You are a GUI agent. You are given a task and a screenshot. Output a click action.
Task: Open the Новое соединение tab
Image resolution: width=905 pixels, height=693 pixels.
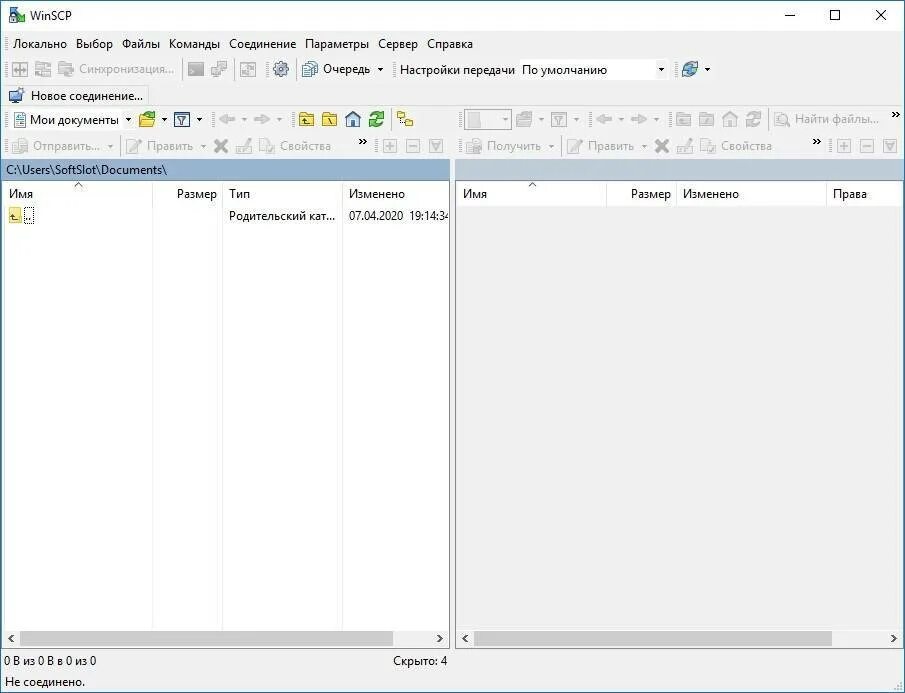coord(76,95)
